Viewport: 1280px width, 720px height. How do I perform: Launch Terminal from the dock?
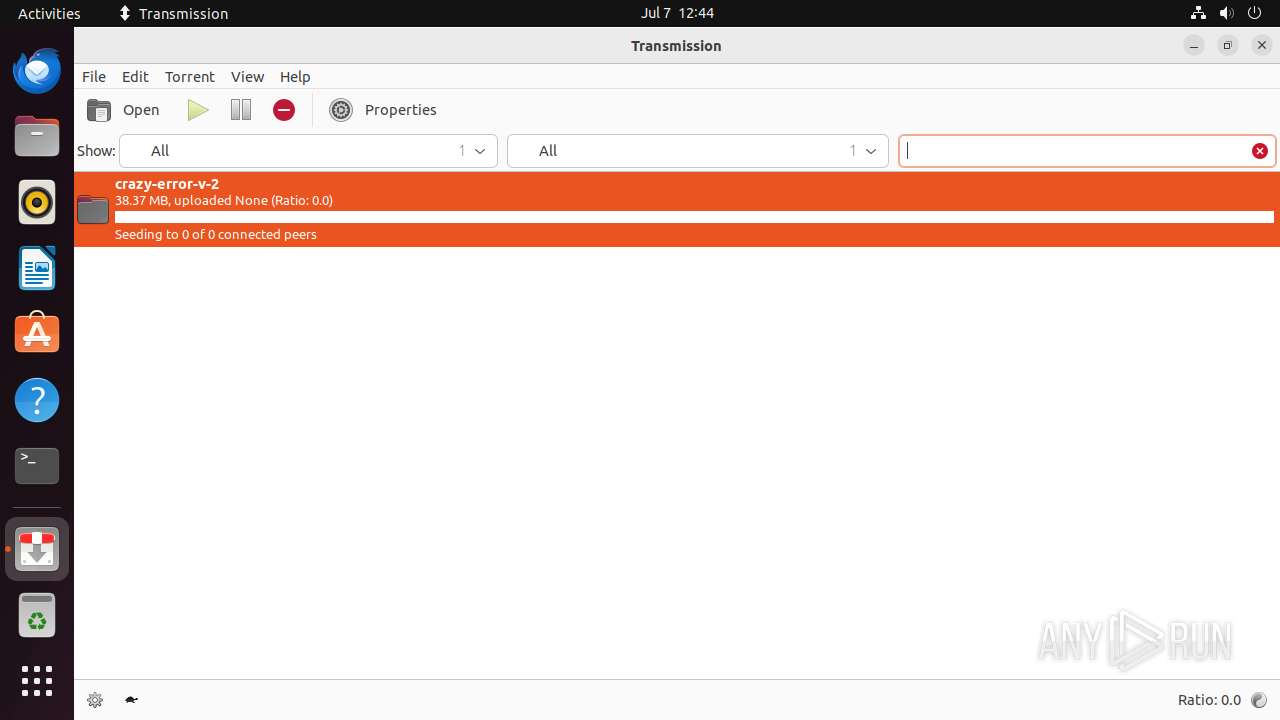click(37, 466)
